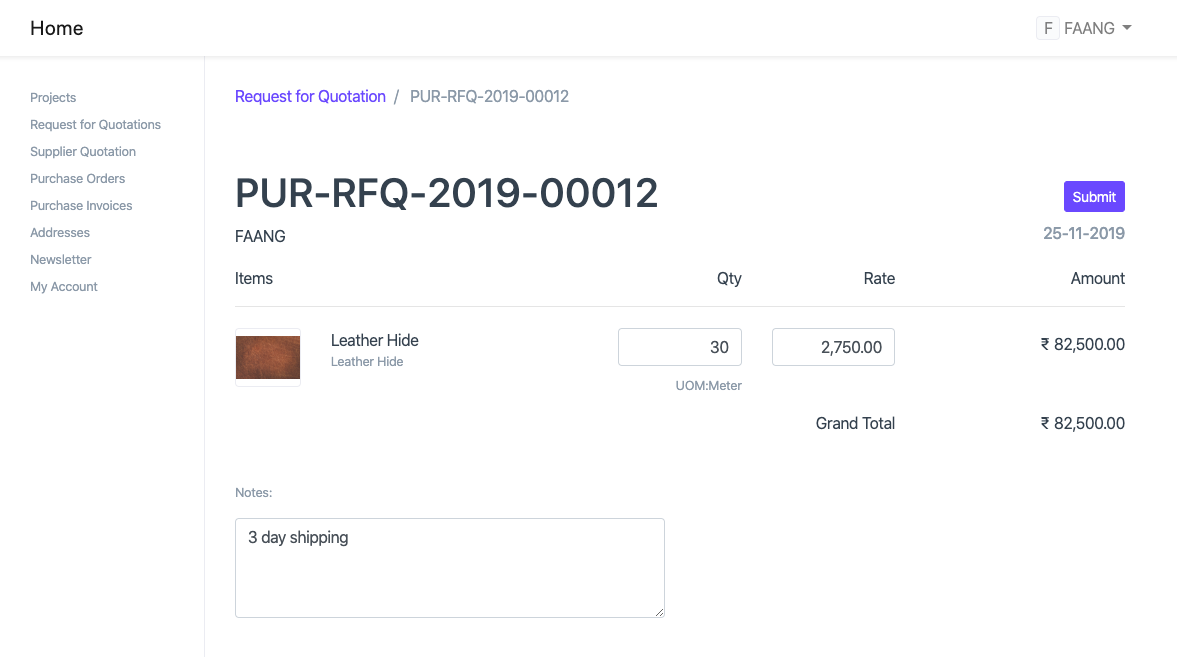
Task: Click the Leather Hide product image
Action: (x=267, y=355)
